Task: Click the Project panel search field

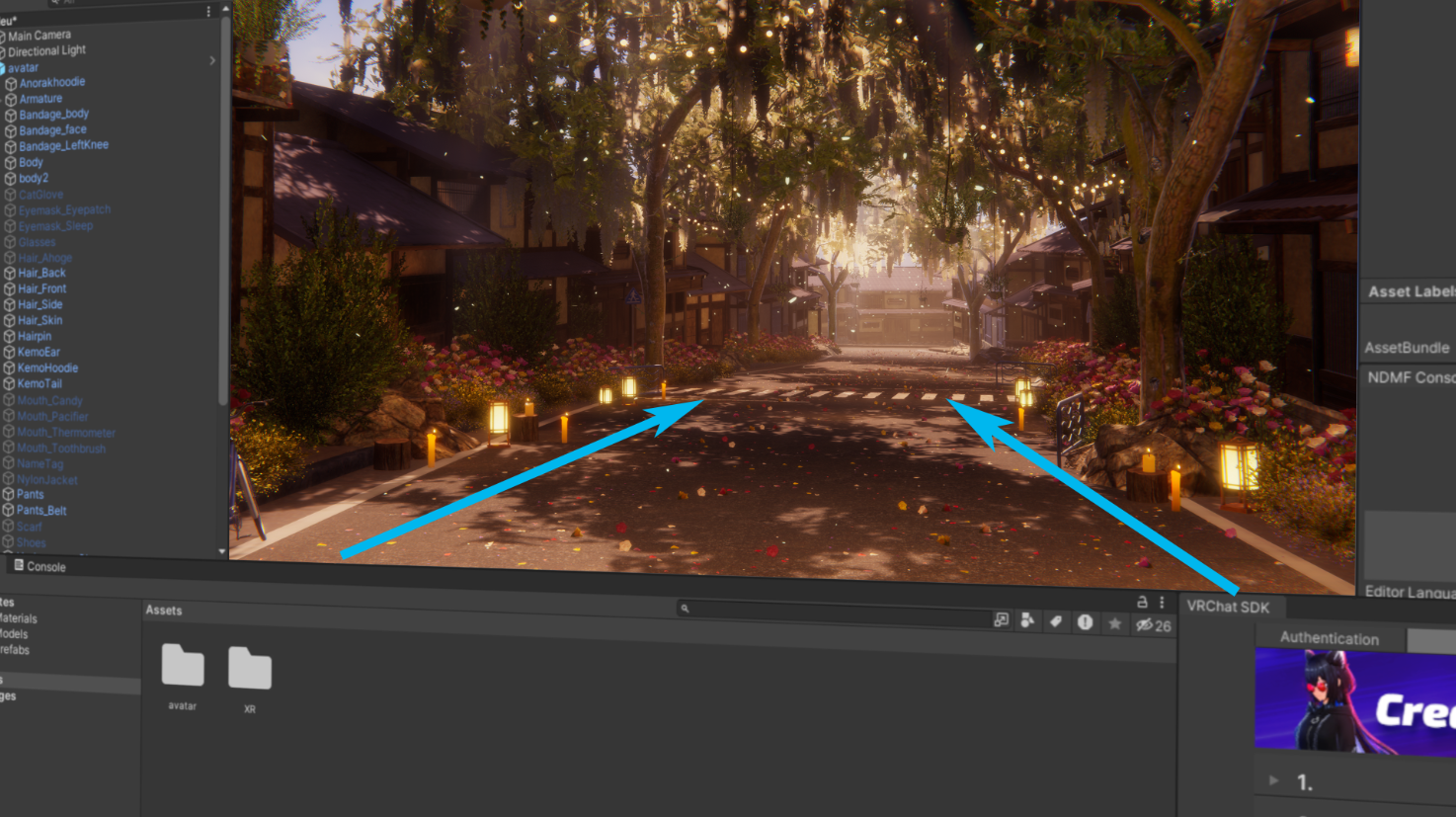Action: 835,611
